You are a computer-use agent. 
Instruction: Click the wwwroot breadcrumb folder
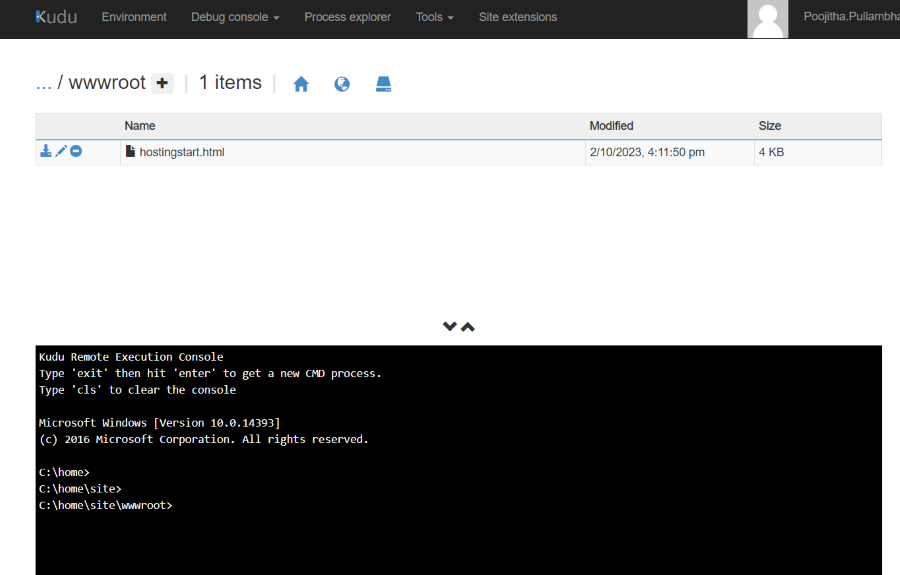point(107,83)
